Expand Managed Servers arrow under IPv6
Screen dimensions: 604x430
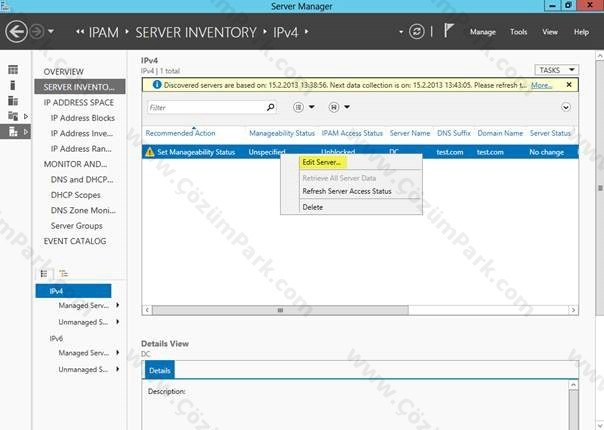click(117, 353)
